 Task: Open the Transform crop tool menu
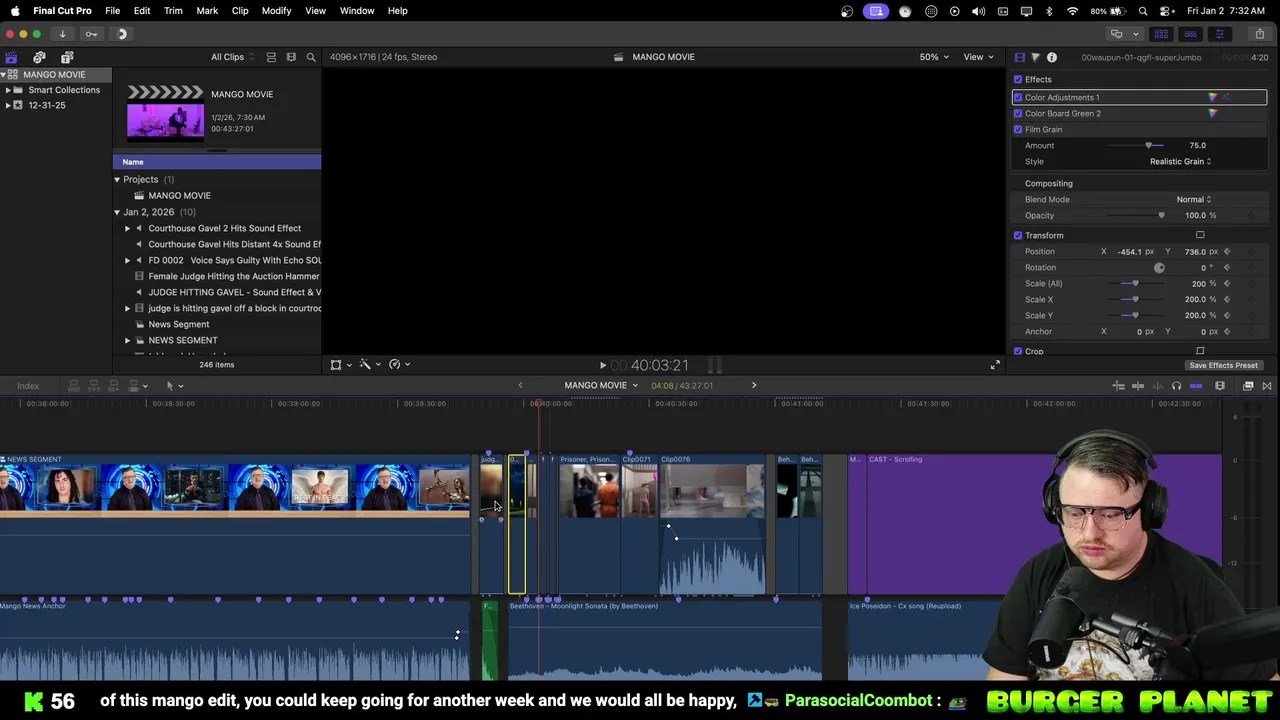point(340,365)
